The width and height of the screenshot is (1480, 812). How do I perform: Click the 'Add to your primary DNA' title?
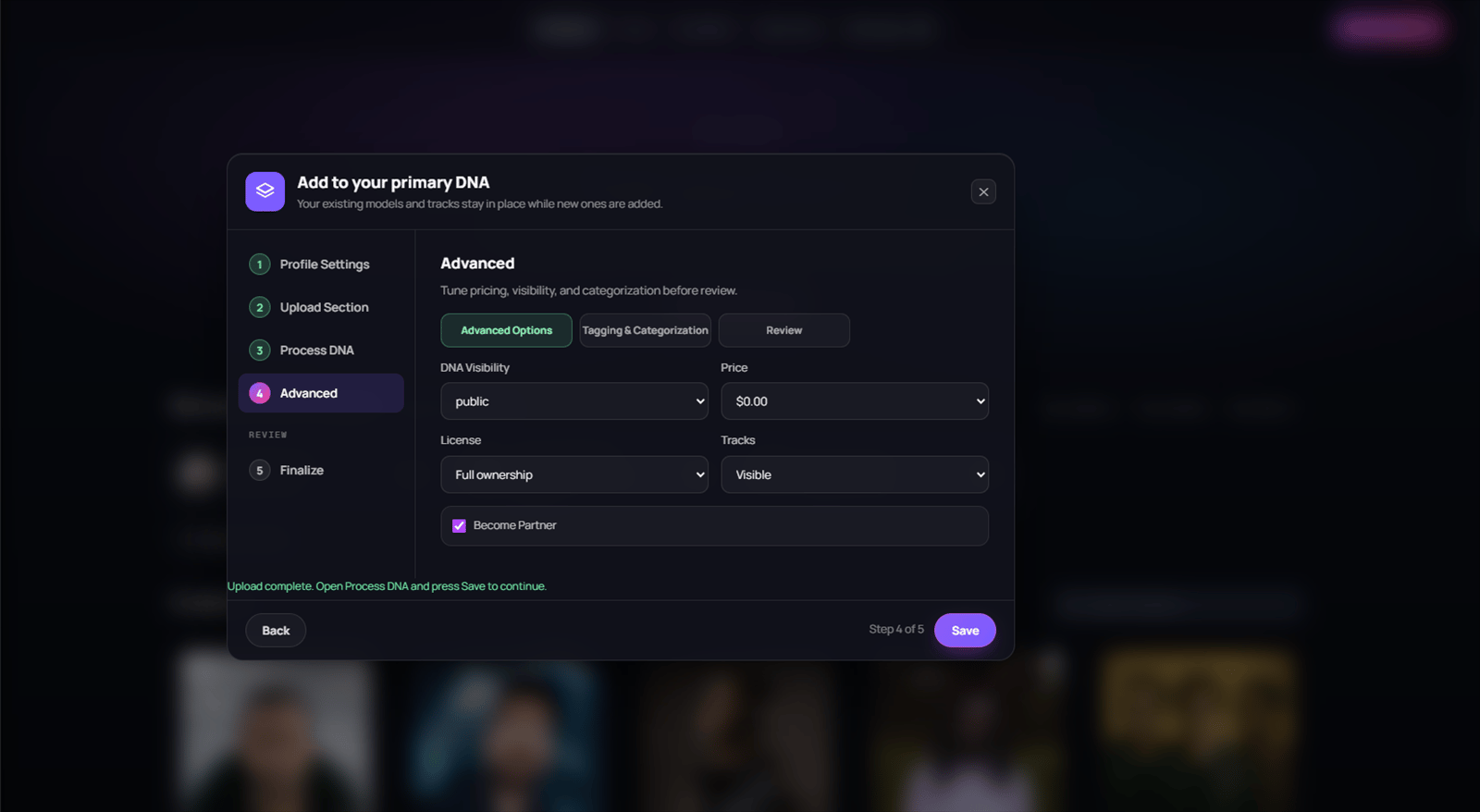tap(393, 182)
